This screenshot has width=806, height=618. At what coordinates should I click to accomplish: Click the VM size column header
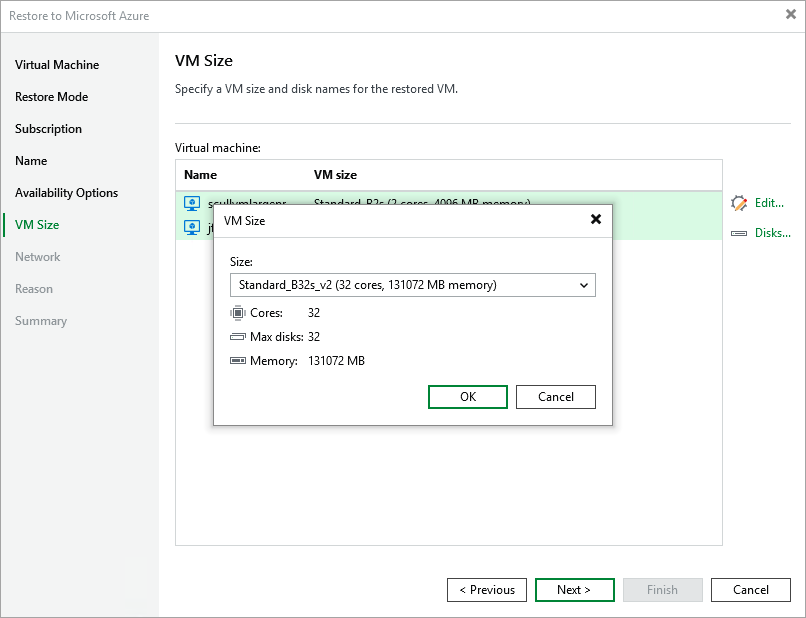click(x=335, y=175)
